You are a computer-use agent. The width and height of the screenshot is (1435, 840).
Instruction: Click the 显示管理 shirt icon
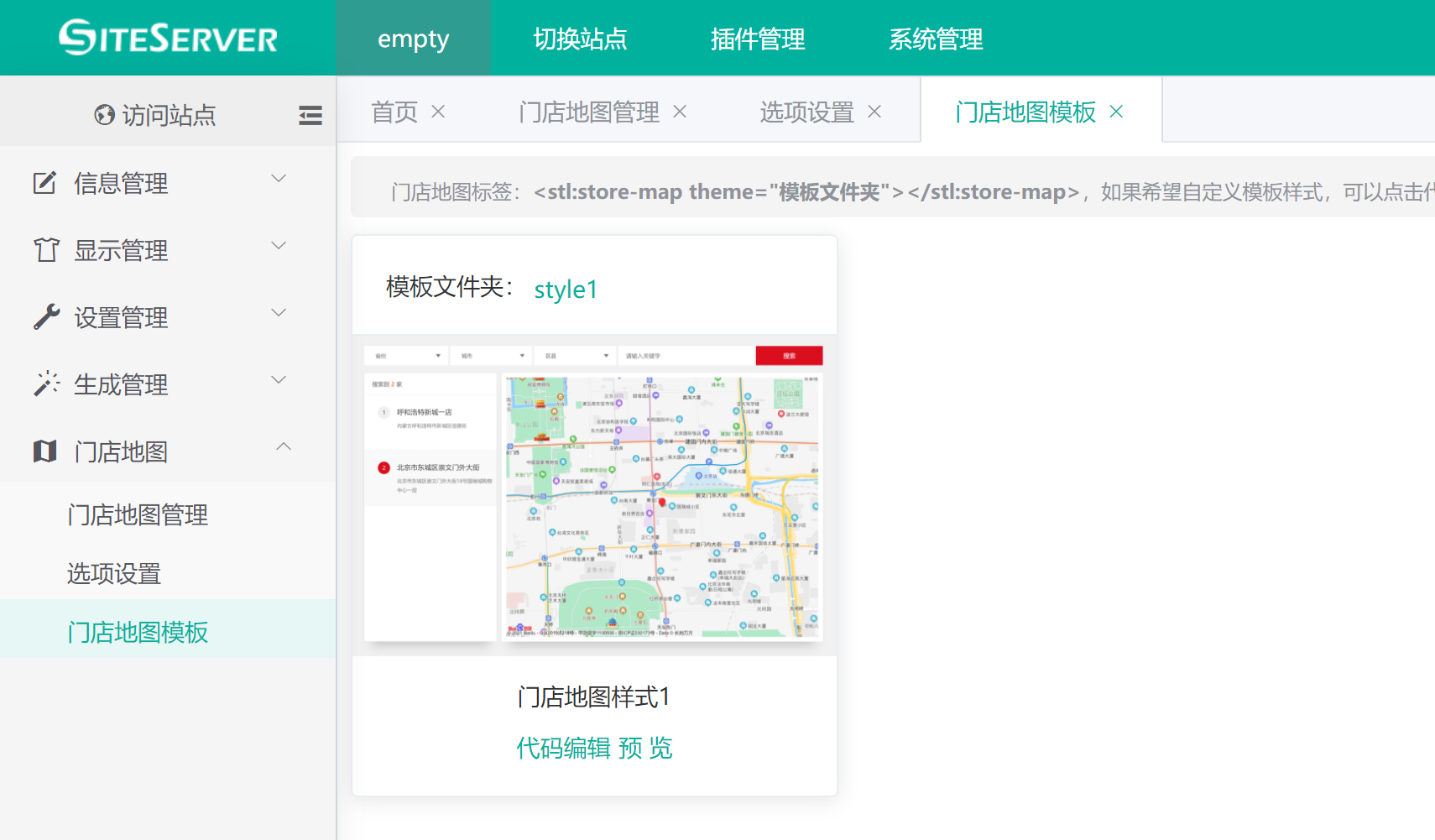pyautogui.click(x=46, y=250)
